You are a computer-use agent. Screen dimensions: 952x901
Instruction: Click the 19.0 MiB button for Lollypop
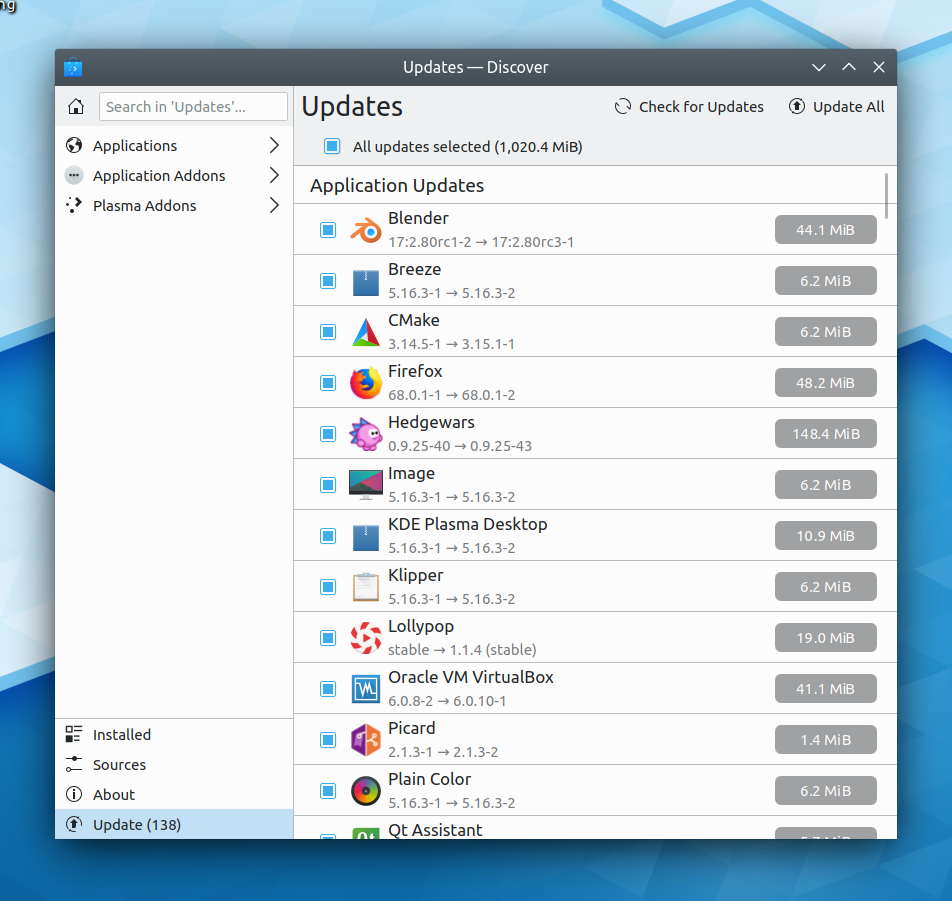(x=825, y=638)
